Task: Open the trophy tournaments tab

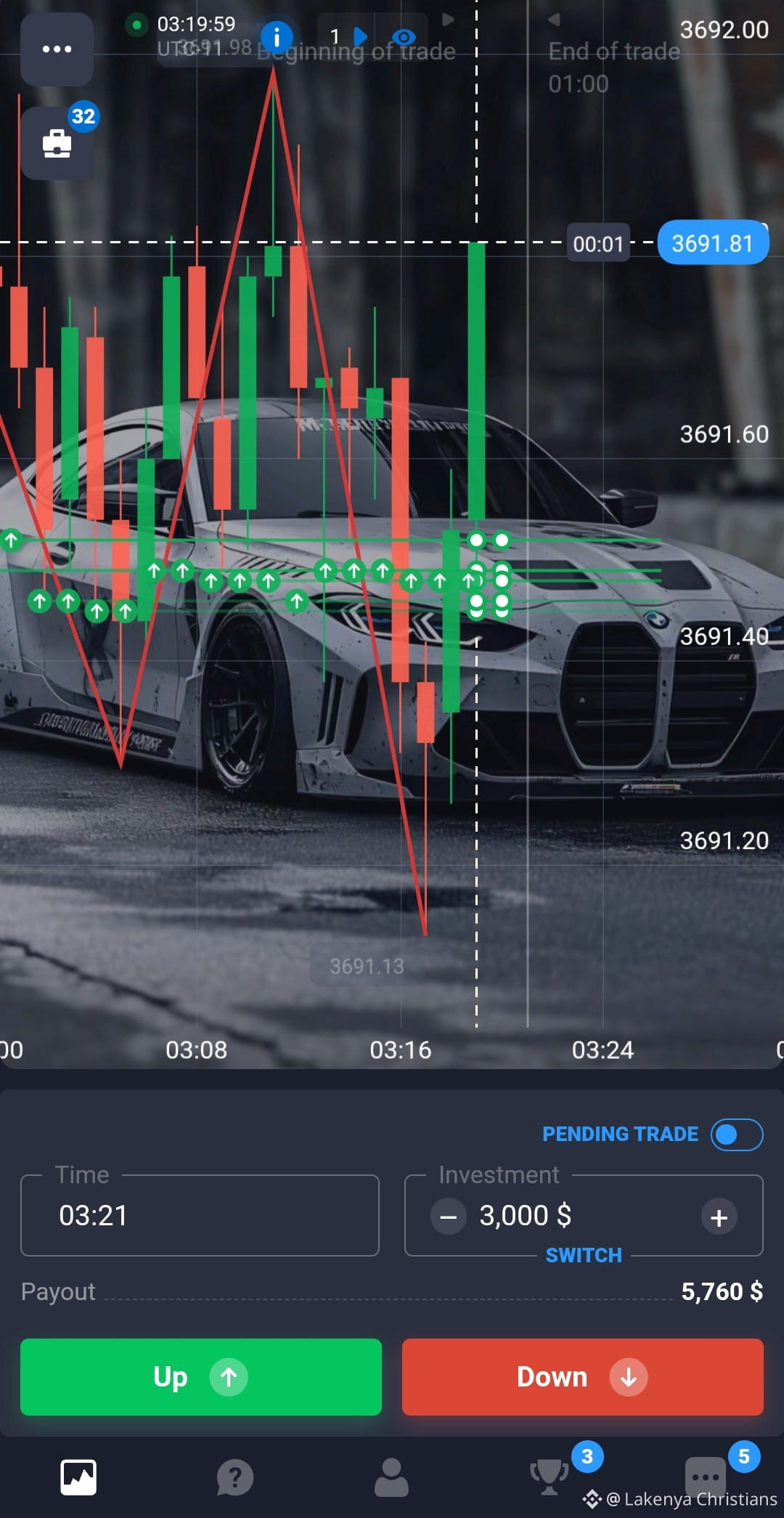Action: (x=550, y=1477)
